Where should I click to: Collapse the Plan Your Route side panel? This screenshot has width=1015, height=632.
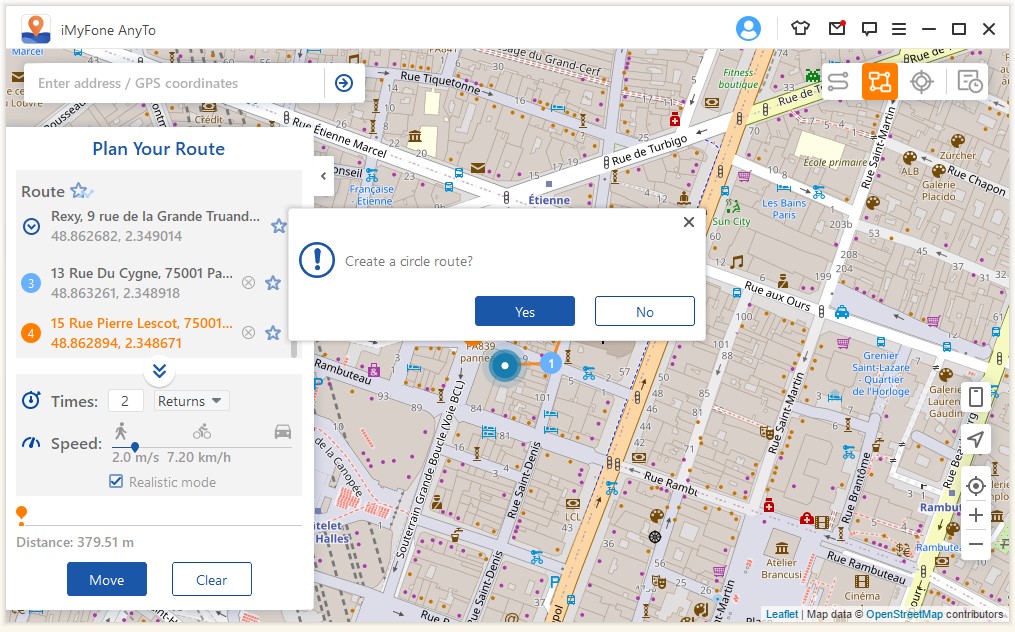[x=323, y=176]
